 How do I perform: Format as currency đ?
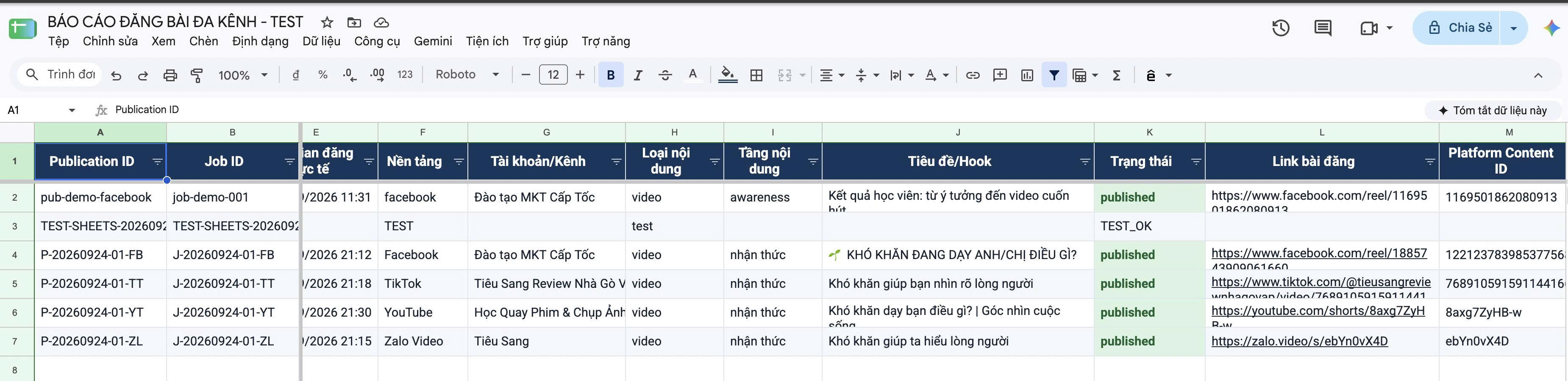(296, 75)
